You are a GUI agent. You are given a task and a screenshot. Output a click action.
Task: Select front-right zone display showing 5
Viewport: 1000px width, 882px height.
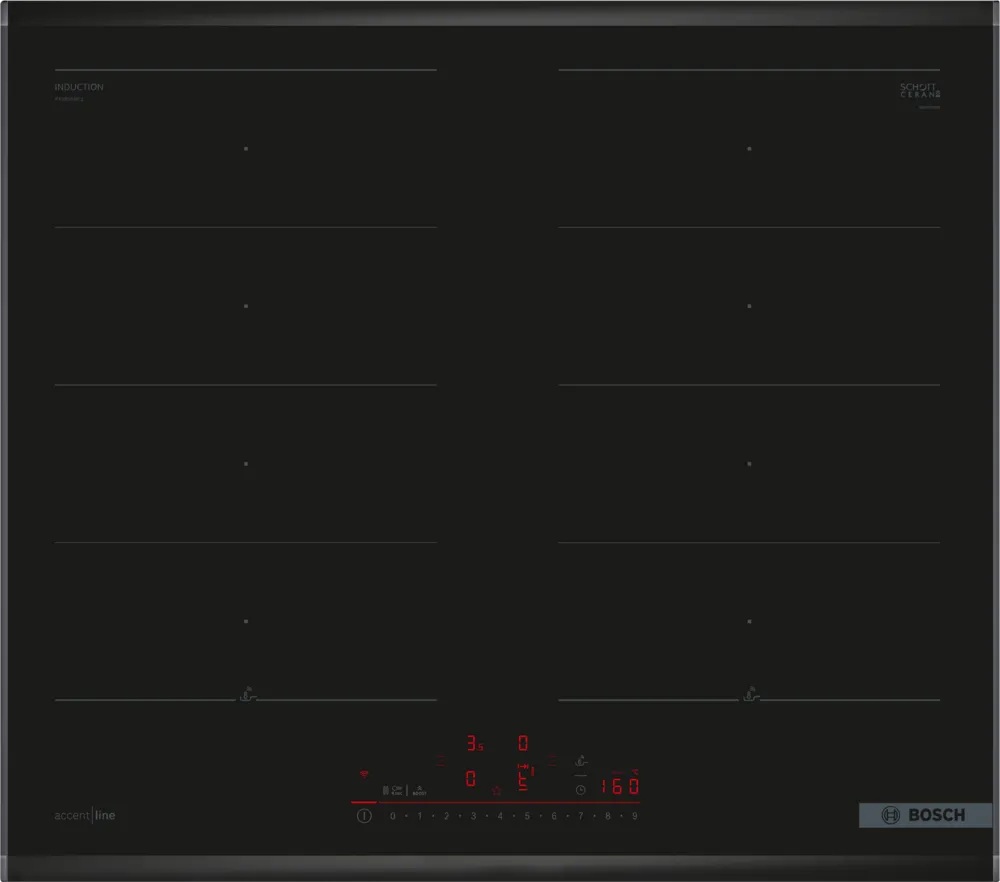(x=523, y=782)
